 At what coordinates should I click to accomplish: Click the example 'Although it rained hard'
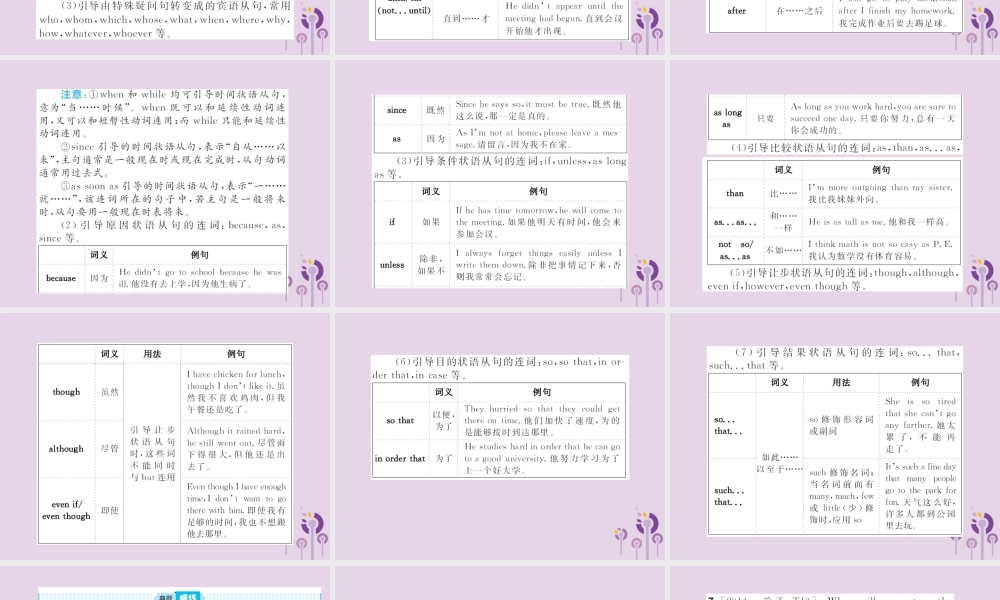236,449
